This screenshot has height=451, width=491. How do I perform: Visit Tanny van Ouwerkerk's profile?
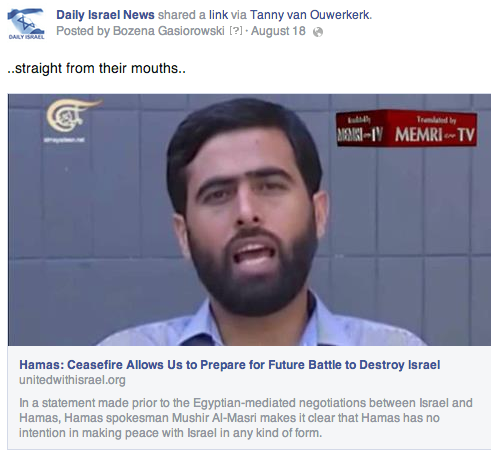click(x=310, y=15)
